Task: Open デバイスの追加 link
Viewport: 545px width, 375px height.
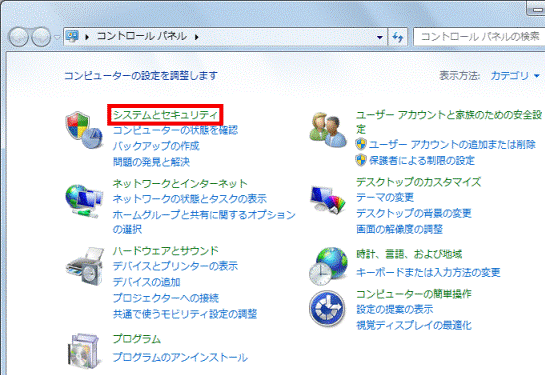Action: pyautogui.click(x=147, y=282)
